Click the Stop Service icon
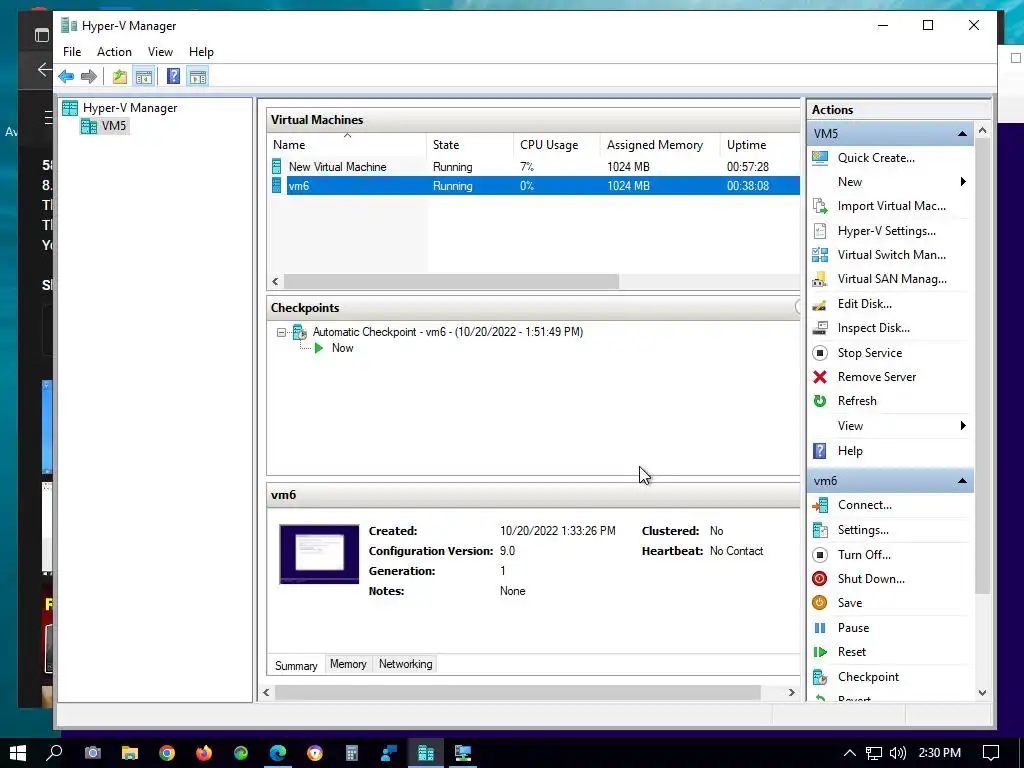Viewport: 1024px width, 768px height. [x=820, y=353]
